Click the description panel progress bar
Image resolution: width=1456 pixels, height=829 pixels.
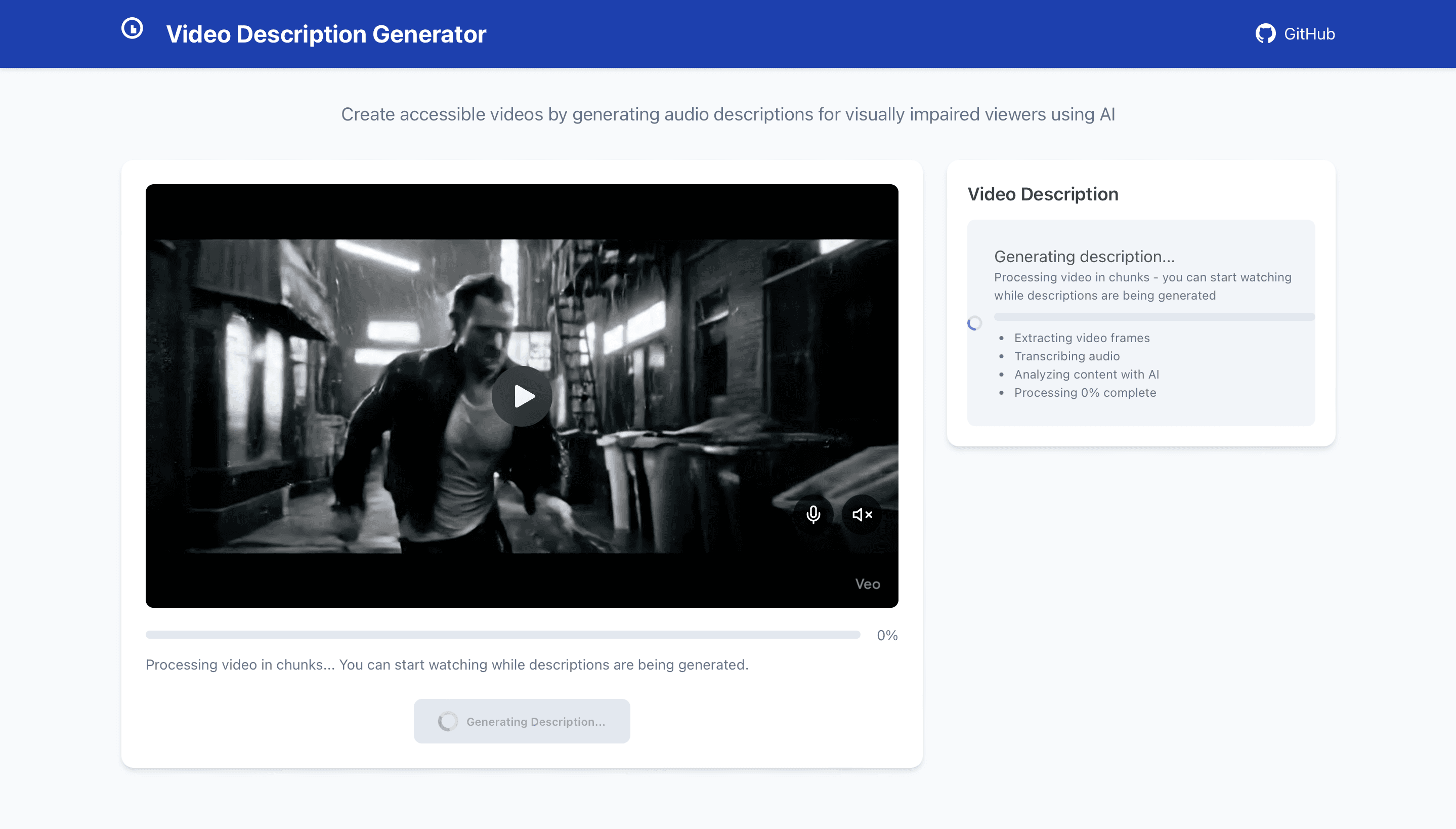1154,317
